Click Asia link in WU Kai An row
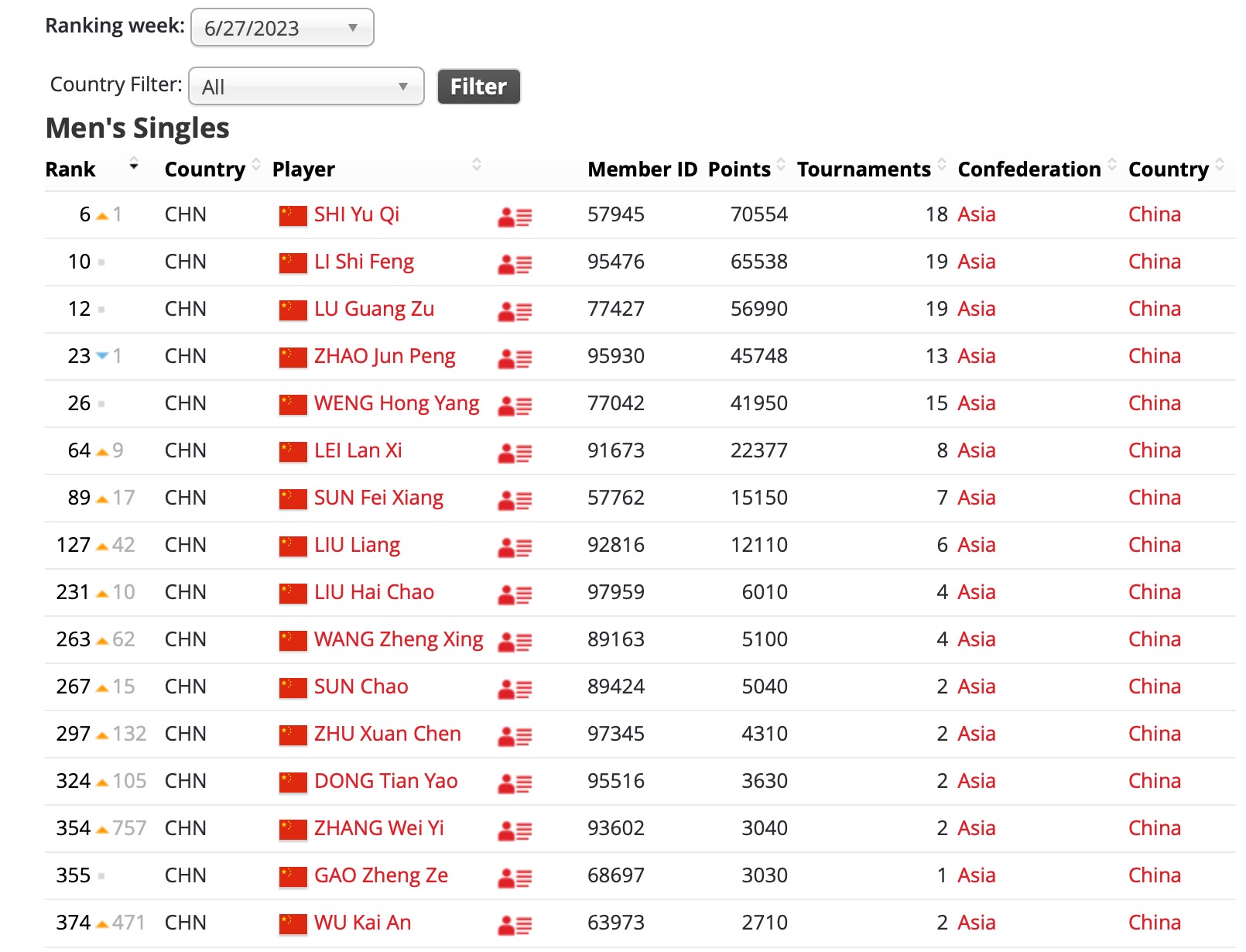This screenshot has width=1246, height=952. 977,923
